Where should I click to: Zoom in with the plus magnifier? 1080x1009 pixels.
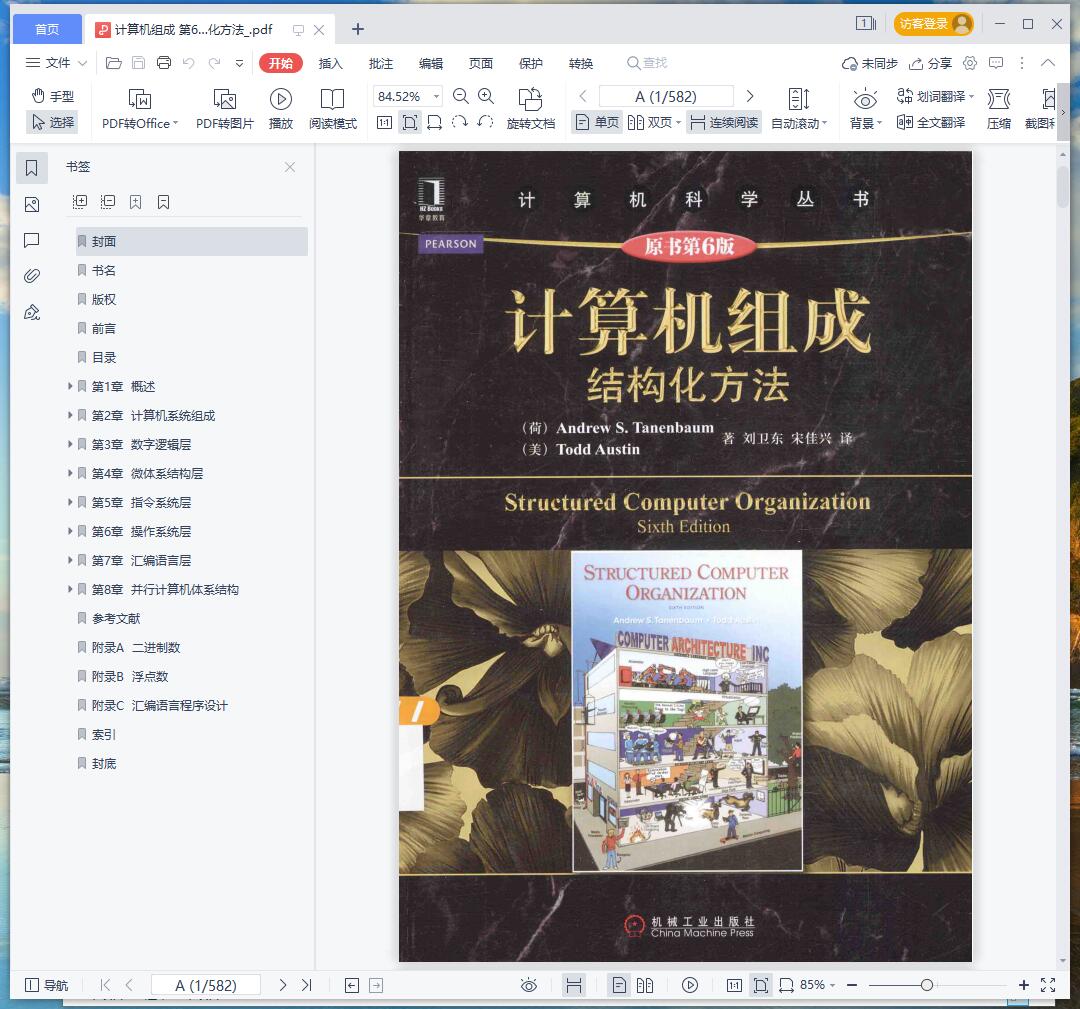tap(486, 96)
